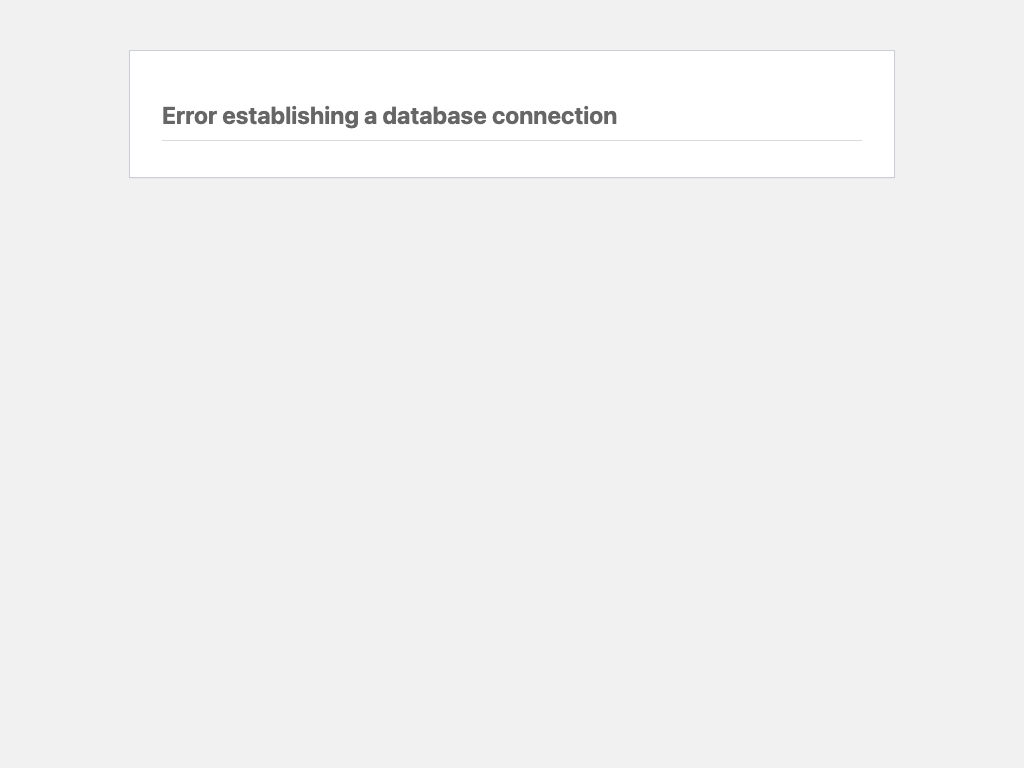Click the lone letter "a" in the heading
Viewport: 1024px width, 768px height.
coord(370,118)
